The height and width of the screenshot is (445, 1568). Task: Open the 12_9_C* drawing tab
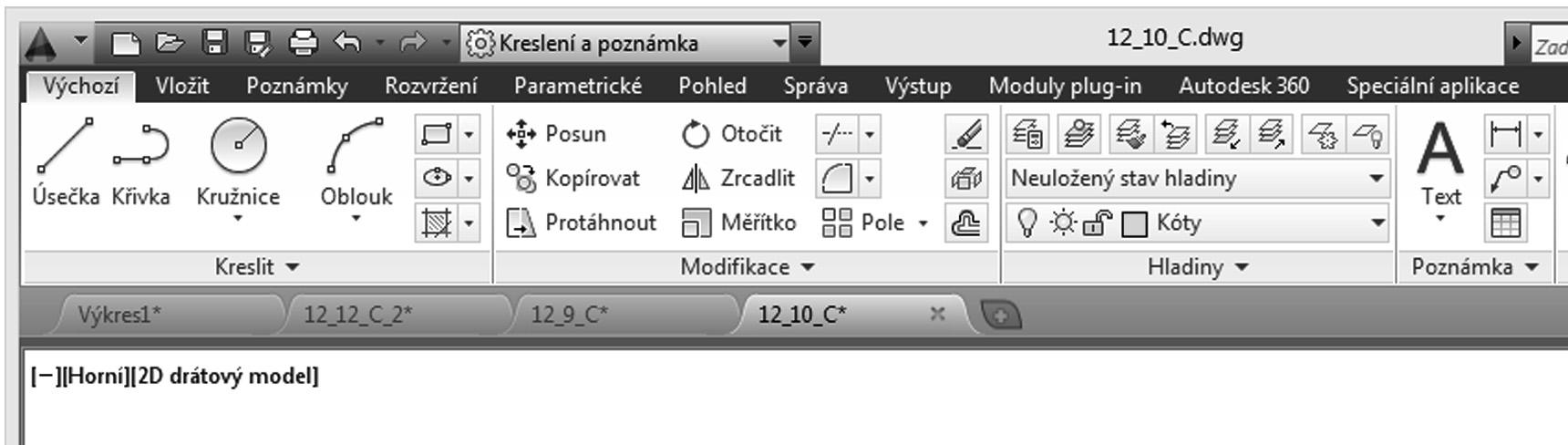[571, 315]
